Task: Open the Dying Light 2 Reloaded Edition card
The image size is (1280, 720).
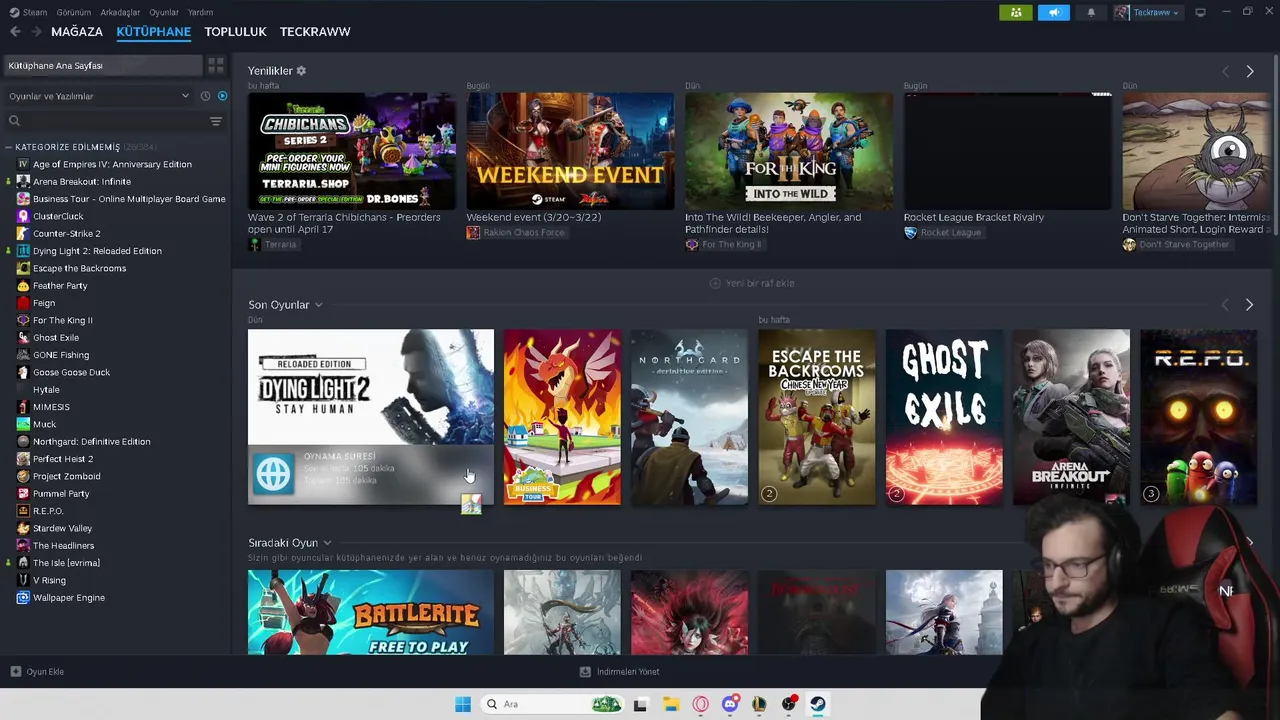Action: point(371,417)
